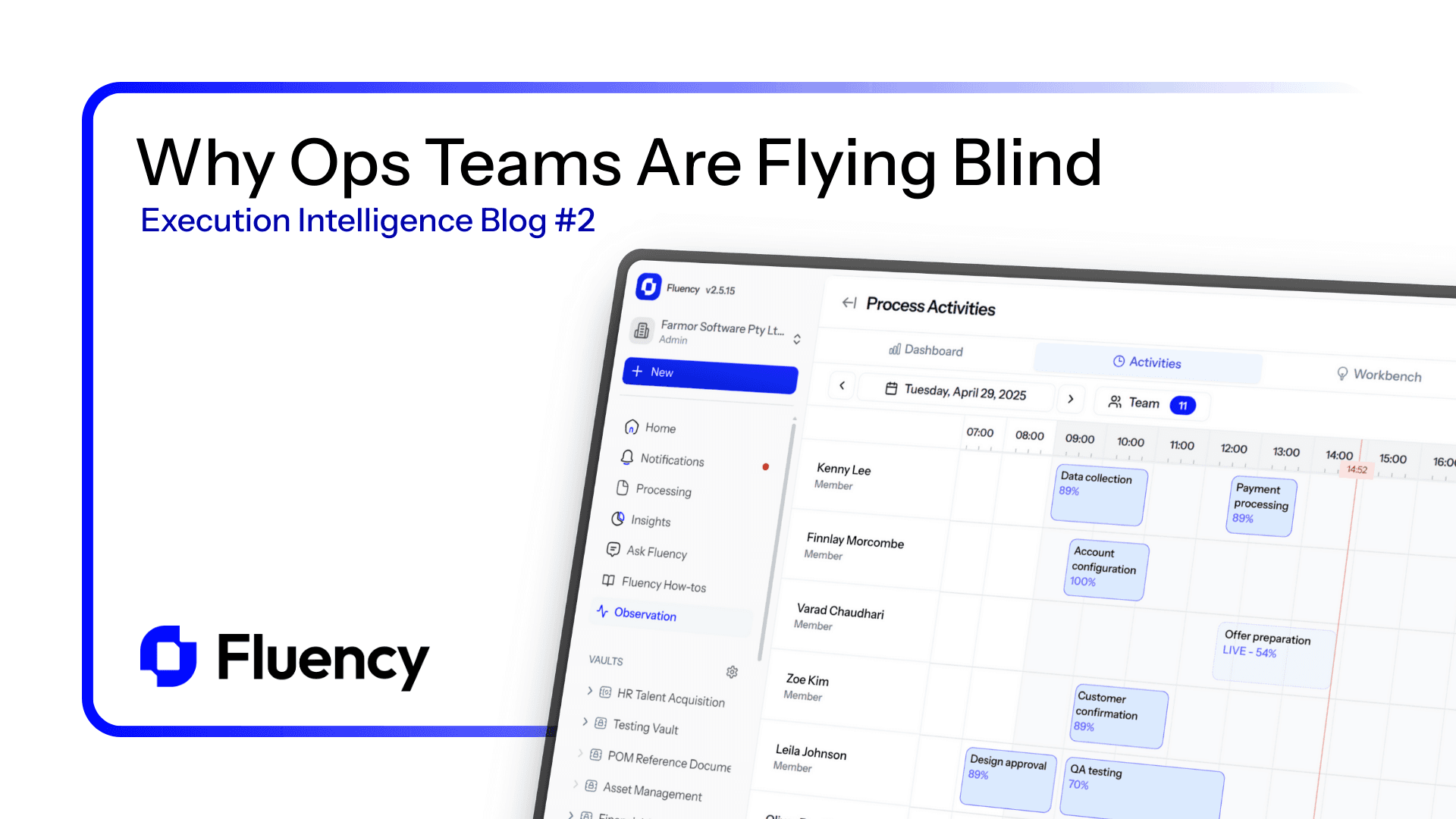Click the Fluency v2.5.15 version label

701,289
